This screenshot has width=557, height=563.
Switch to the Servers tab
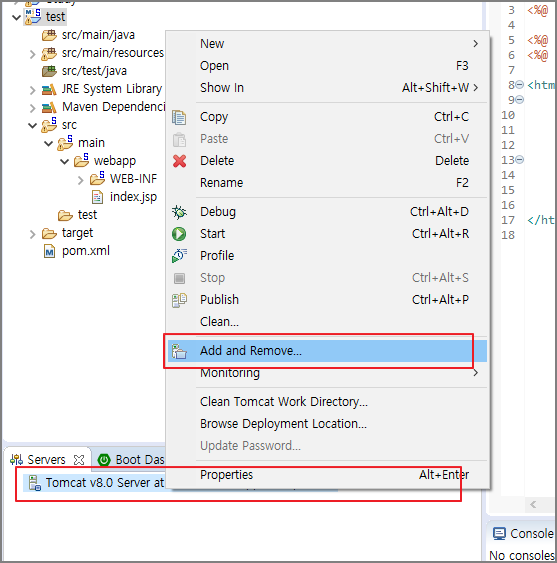click(x=46, y=460)
